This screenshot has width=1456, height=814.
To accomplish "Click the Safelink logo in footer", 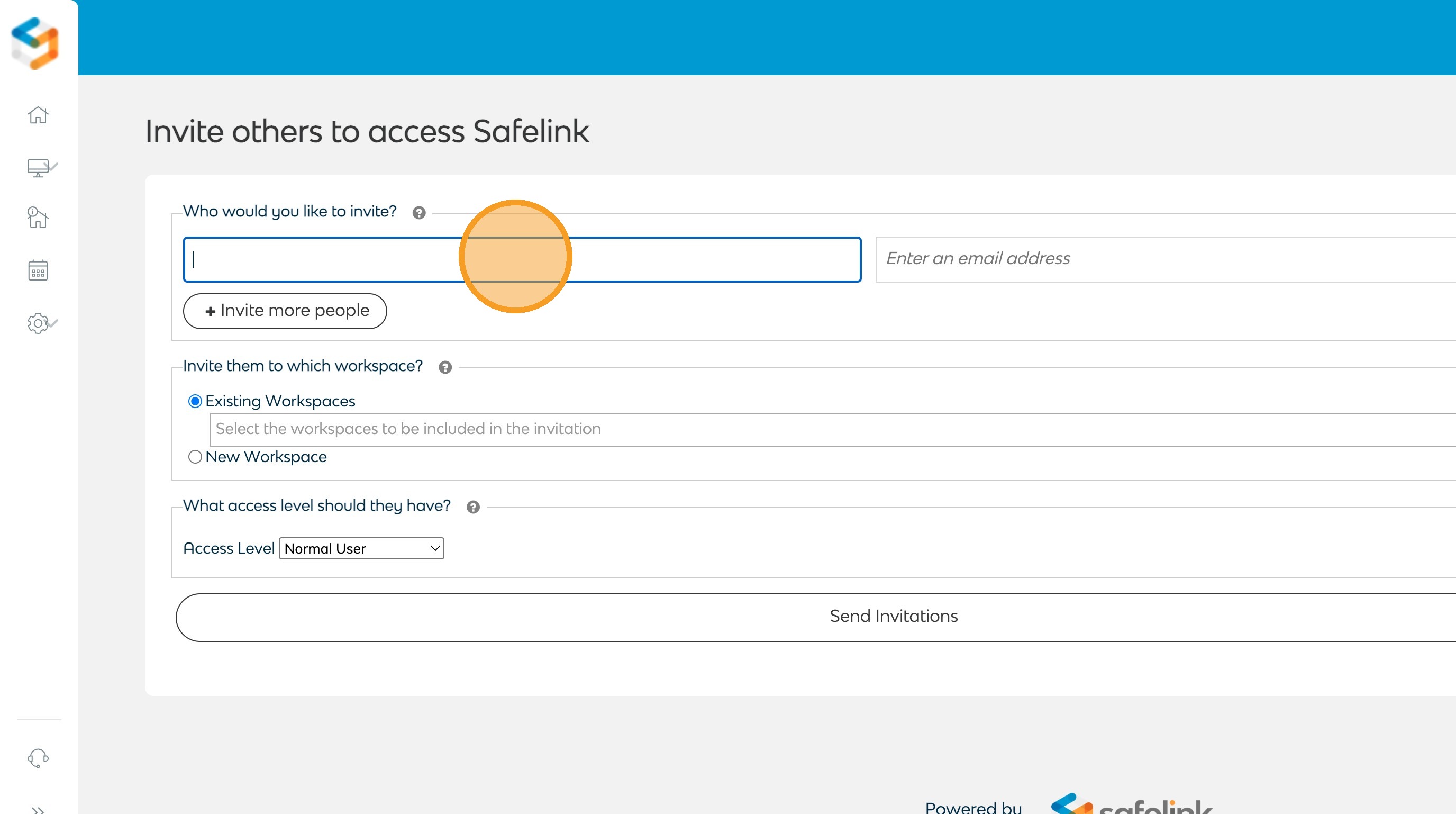I will [1131, 804].
